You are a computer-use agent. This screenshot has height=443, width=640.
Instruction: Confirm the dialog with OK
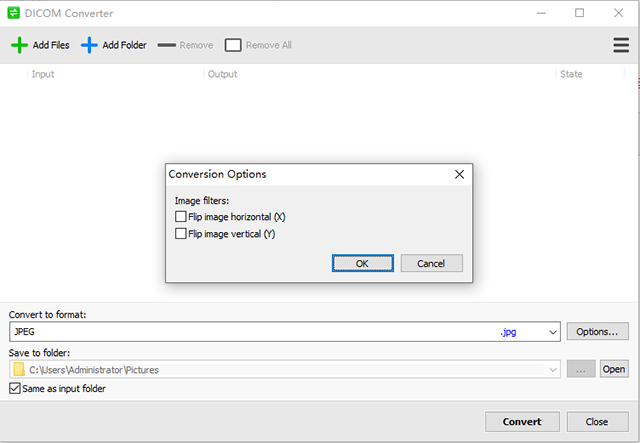pyautogui.click(x=362, y=263)
